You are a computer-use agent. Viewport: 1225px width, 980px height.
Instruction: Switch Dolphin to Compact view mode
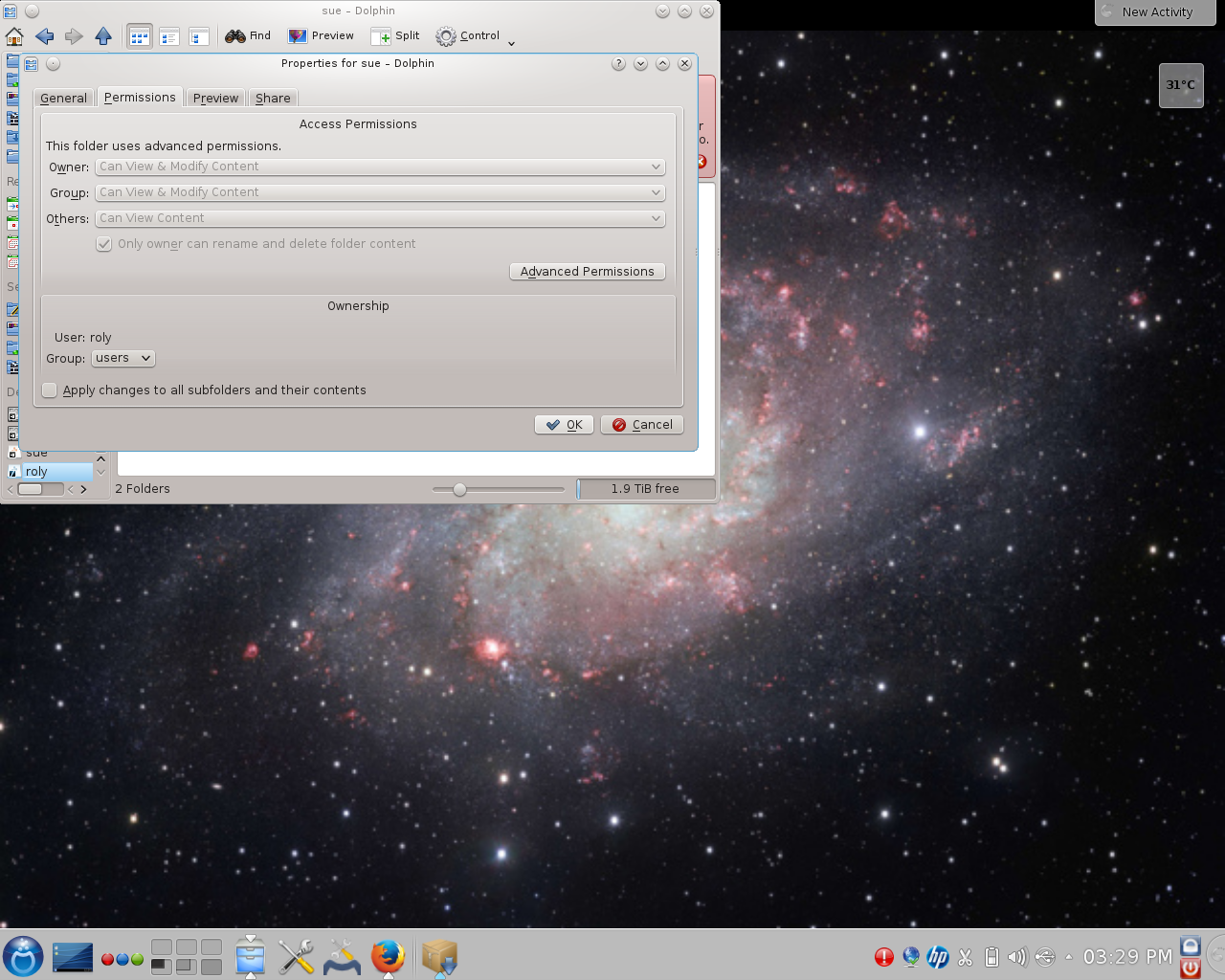click(169, 36)
